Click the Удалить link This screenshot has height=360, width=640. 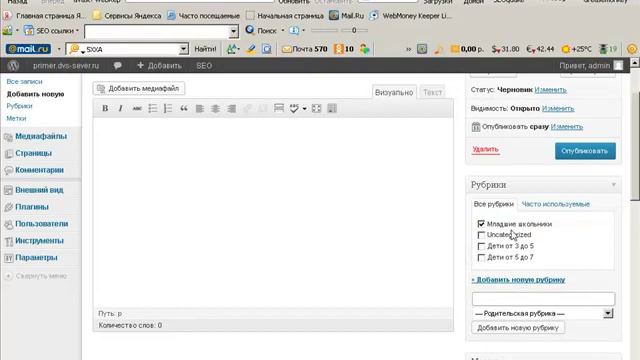(485, 149)
